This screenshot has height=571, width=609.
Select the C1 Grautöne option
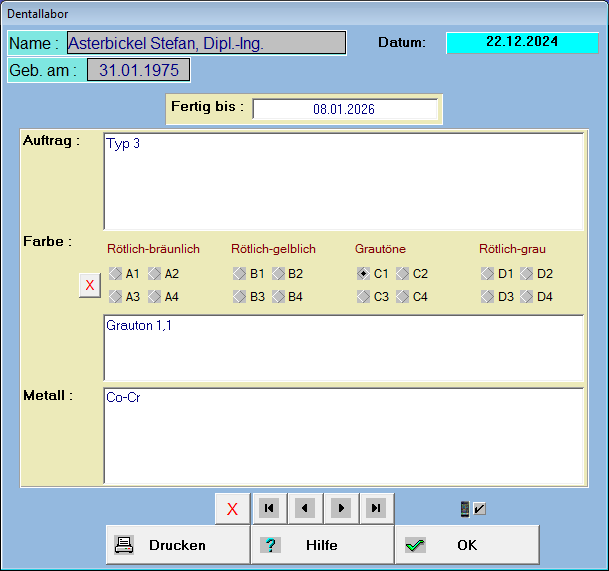(x=364, y=273)
